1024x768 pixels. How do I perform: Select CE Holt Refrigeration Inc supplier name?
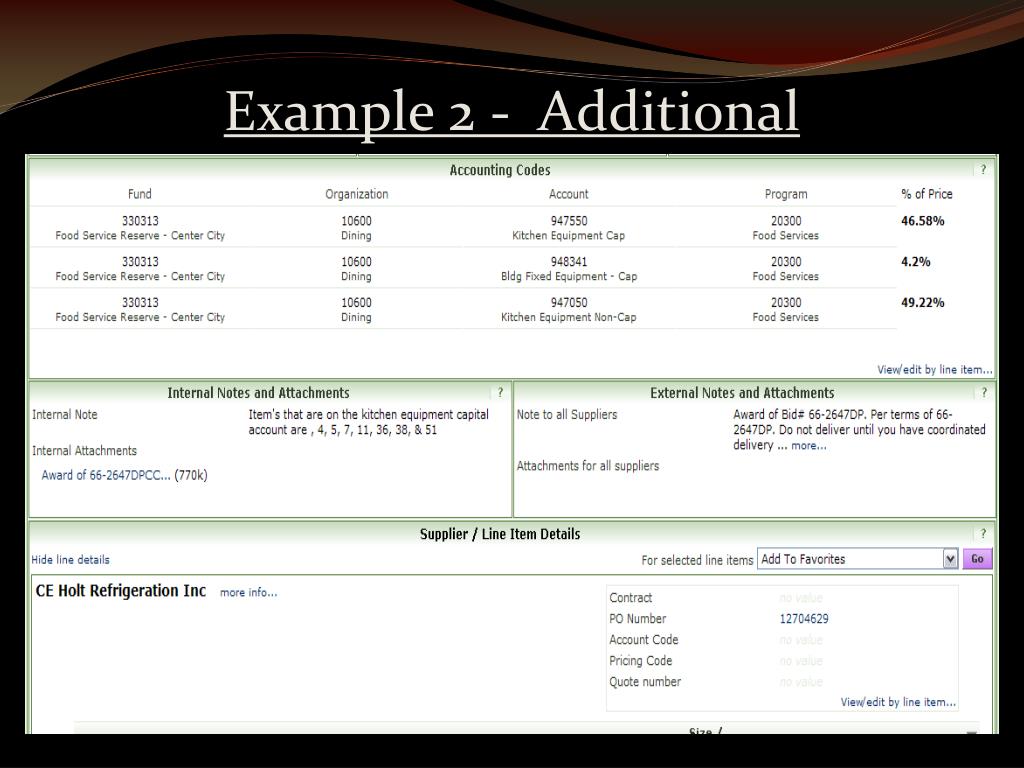121,591
